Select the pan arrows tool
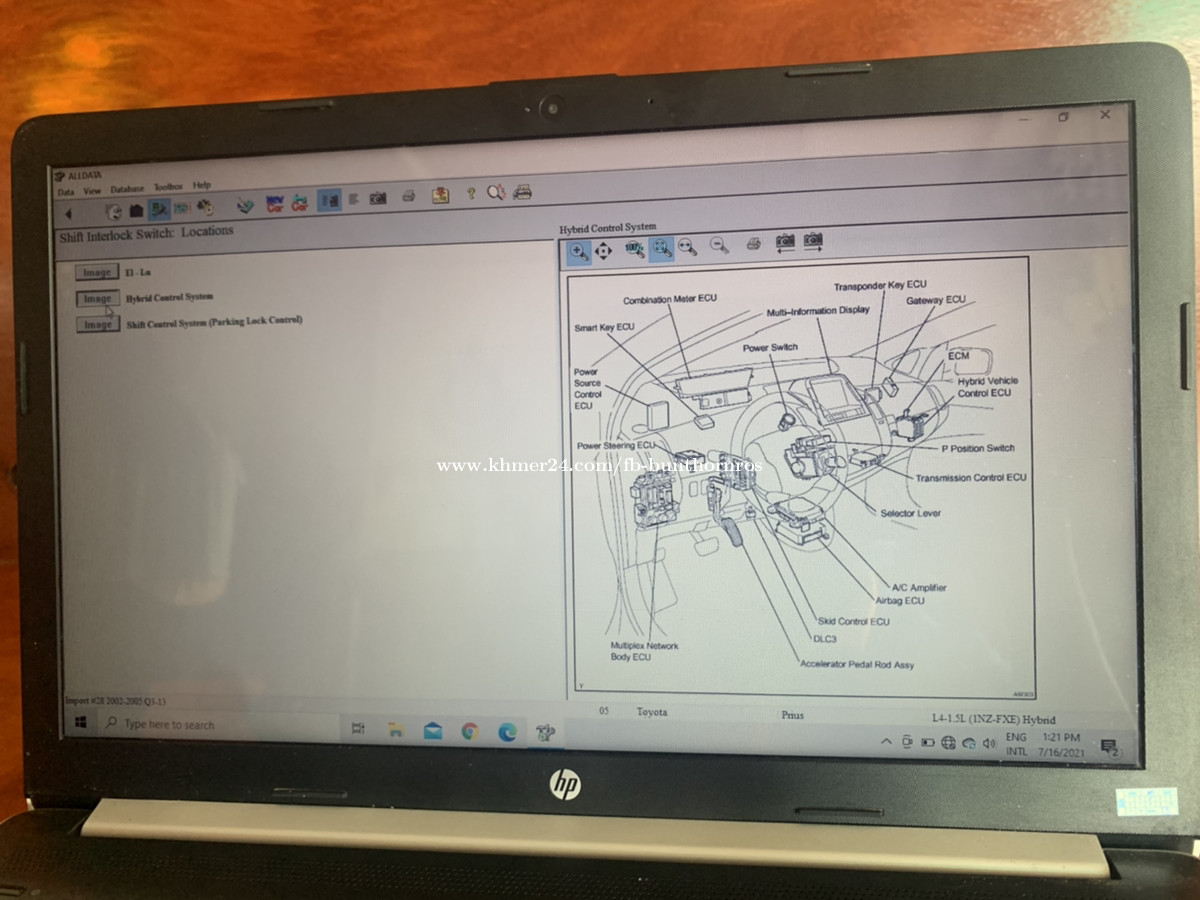 [603, 251]
